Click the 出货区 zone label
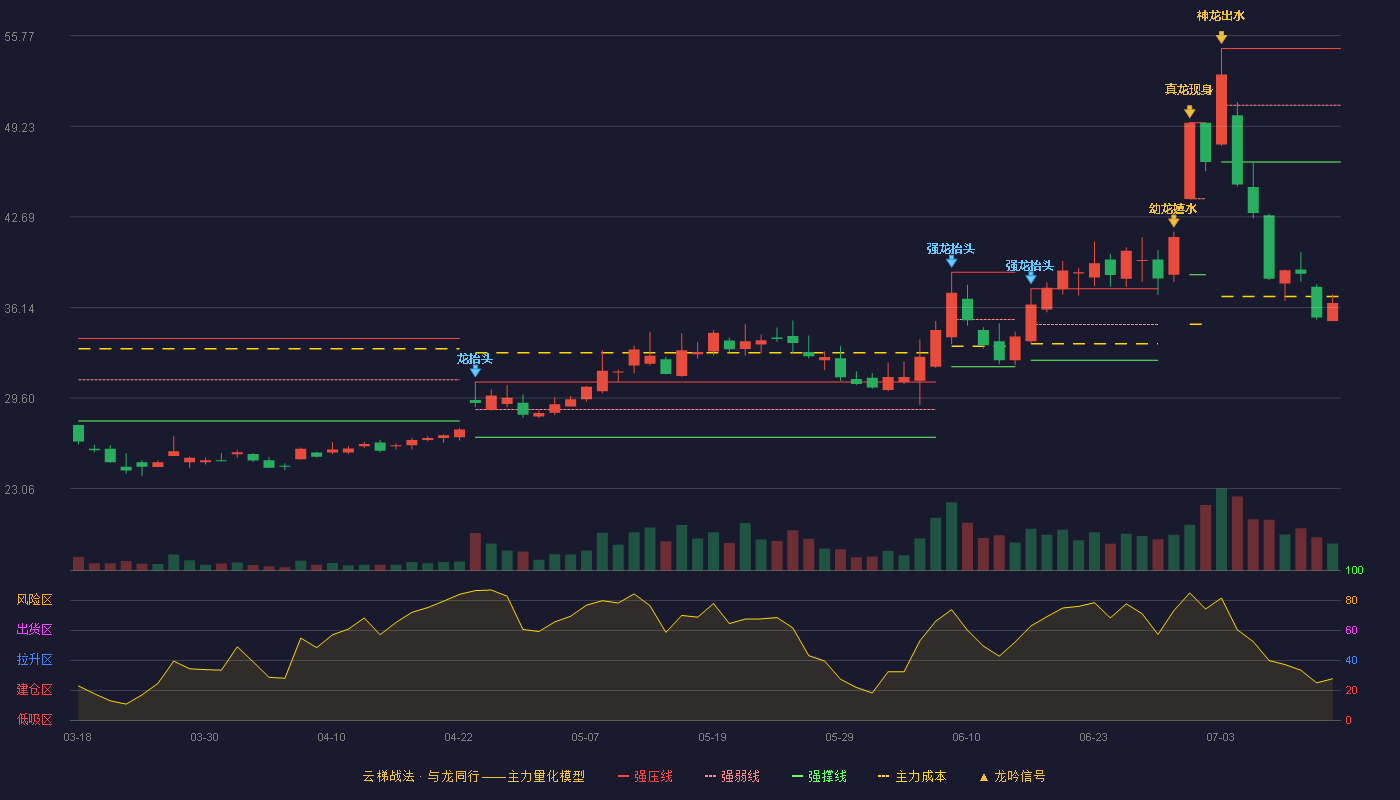Screen dimensions: 1400x800 click(x=34, y=630)
